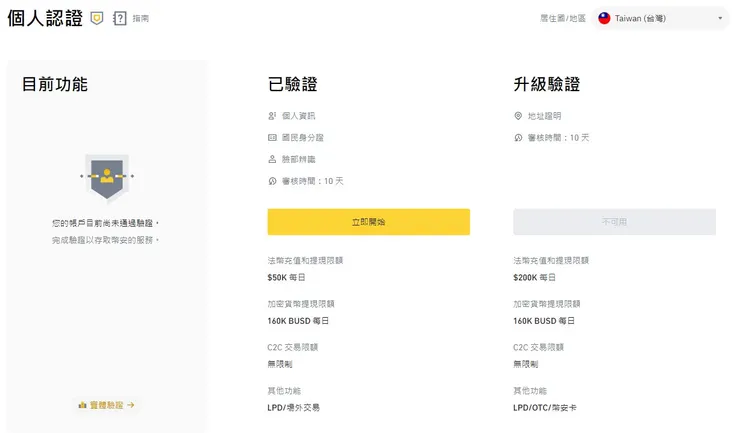Click the shield verification illustration
Viewport: 740px width, 433px height.
click(107, 178)
